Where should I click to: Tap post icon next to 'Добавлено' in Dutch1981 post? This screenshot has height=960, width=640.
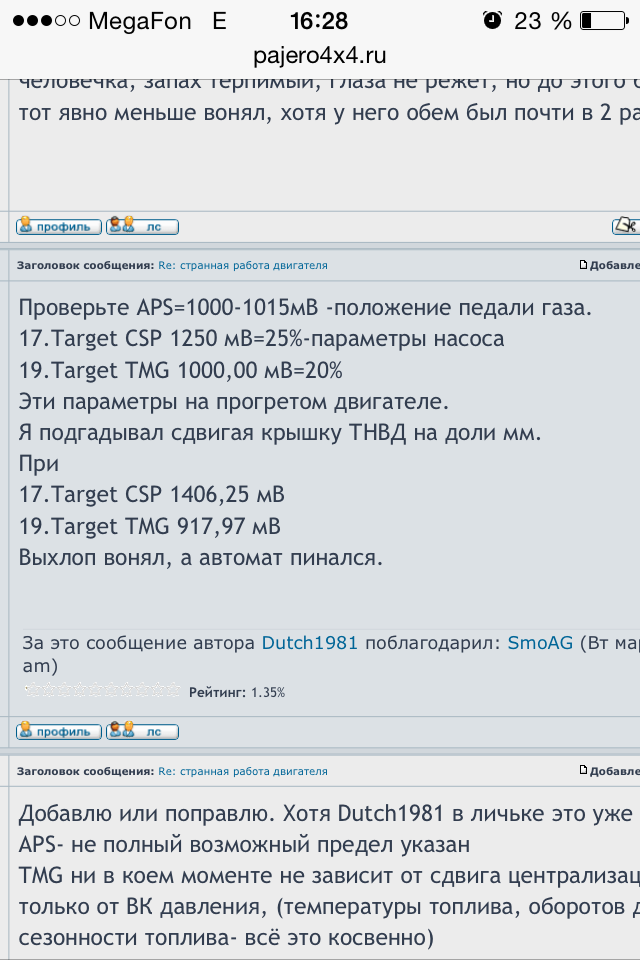[584, 265]
